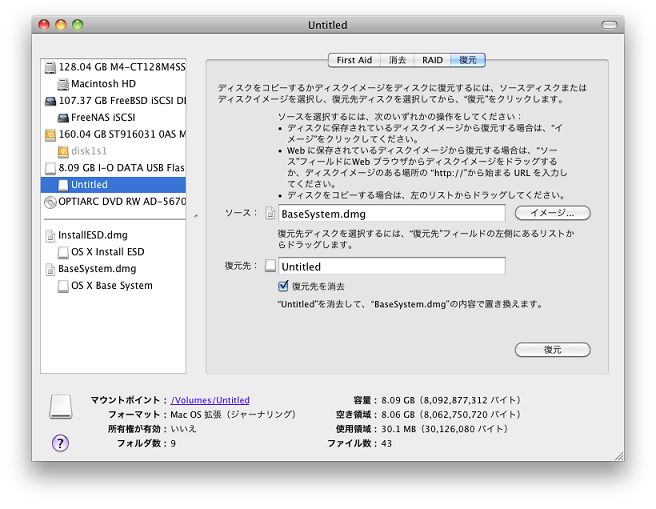Select the 160.04 GB ST916031 disk icon
Screen dimensions: 656x509
pos(50,135)
